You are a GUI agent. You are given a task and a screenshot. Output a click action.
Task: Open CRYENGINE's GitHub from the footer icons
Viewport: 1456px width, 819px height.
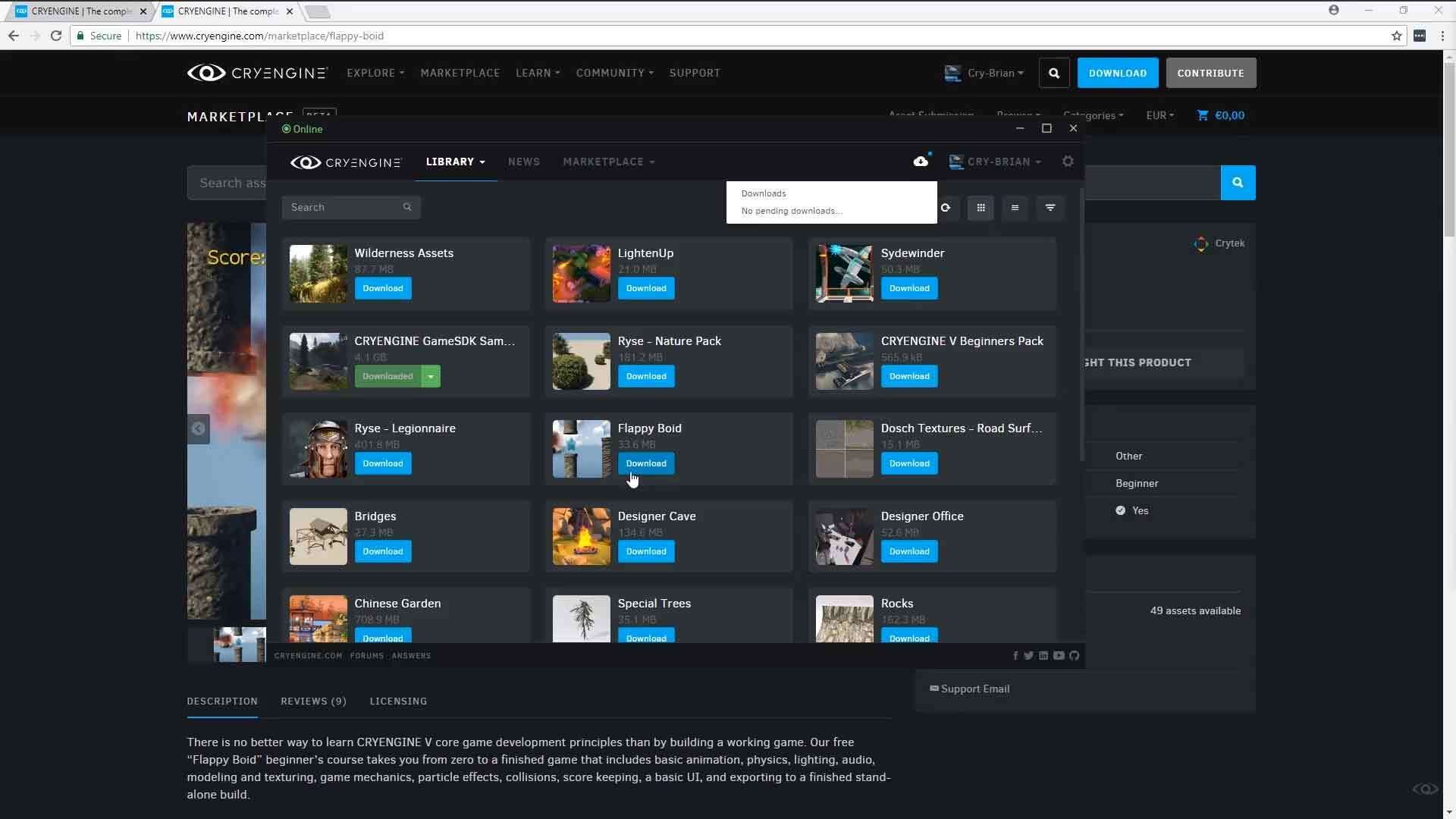coord(1075,655)
